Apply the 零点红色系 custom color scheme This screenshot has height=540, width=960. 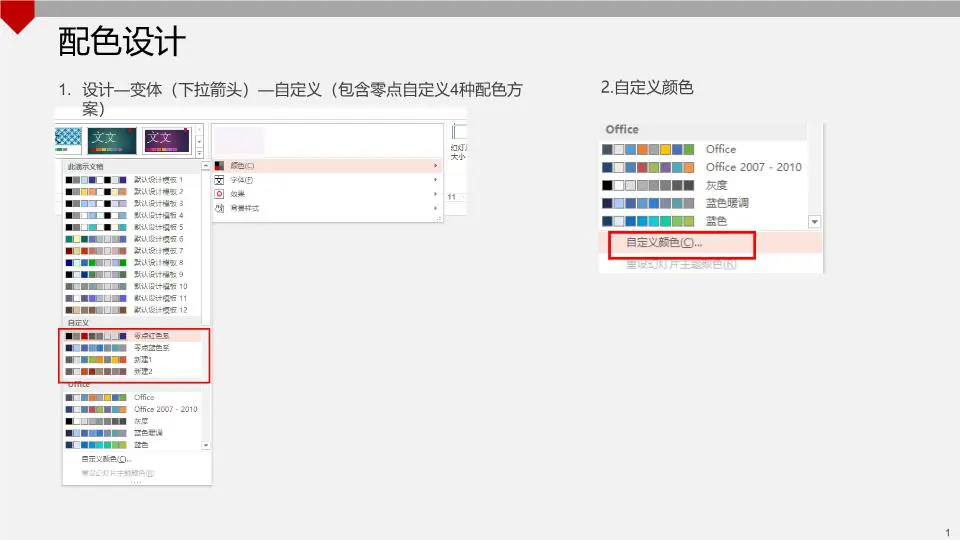tap(132, 336)
